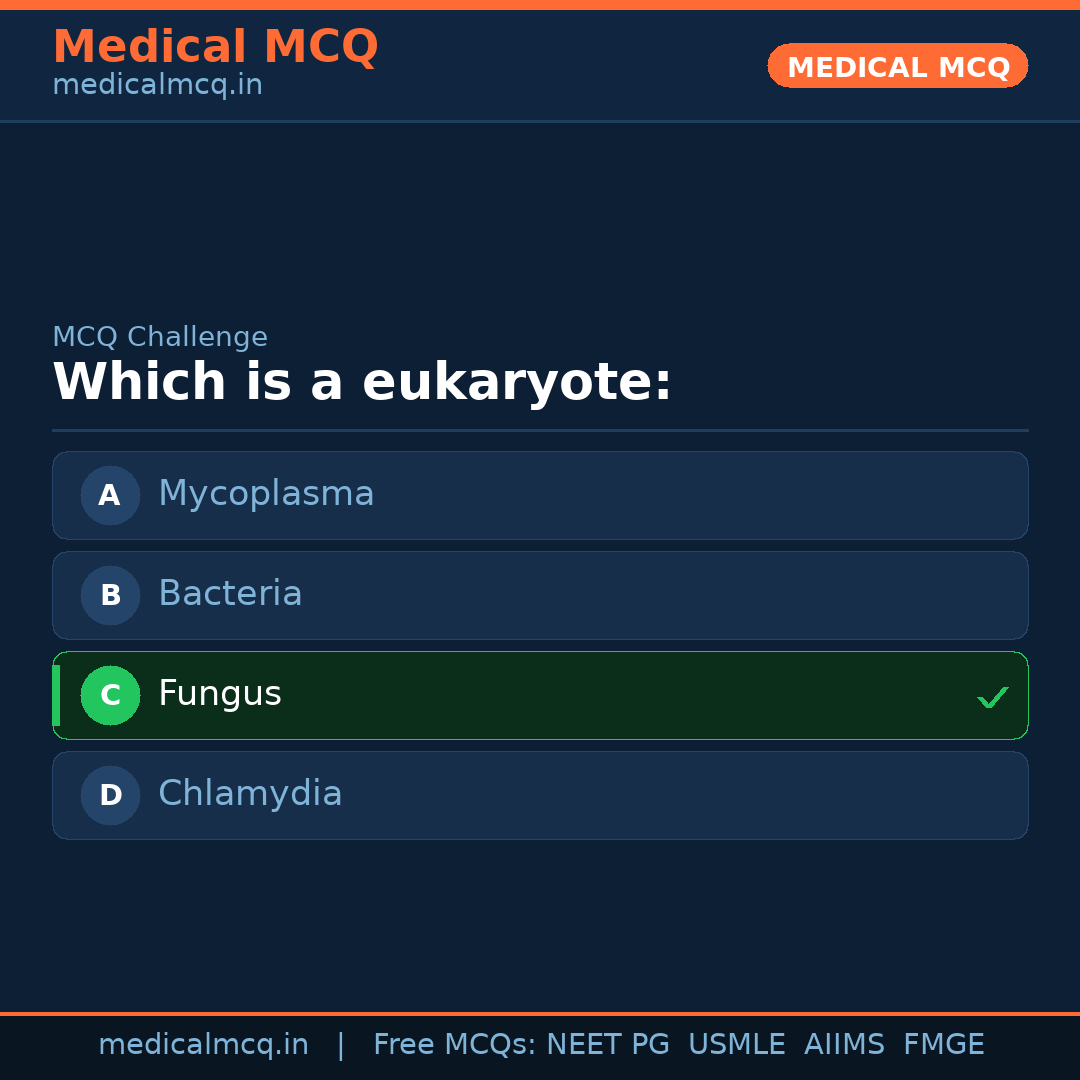Click the green C badge icon
1080x1080 pixels.
[110, 695]
